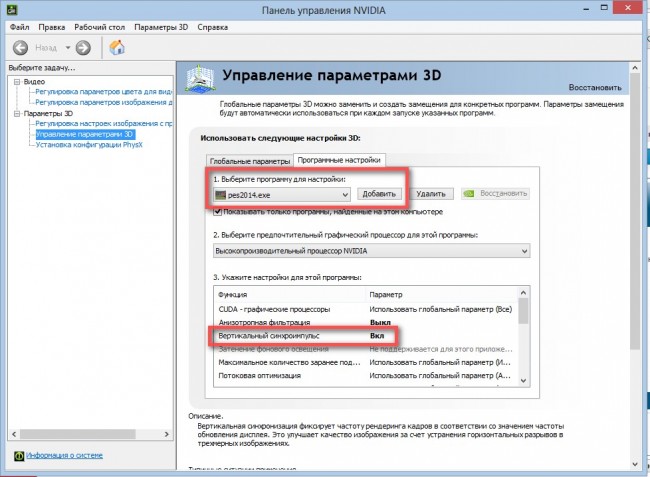Click the Back arrow navigation icon
The image size is (650, 477).
point(19,47)
